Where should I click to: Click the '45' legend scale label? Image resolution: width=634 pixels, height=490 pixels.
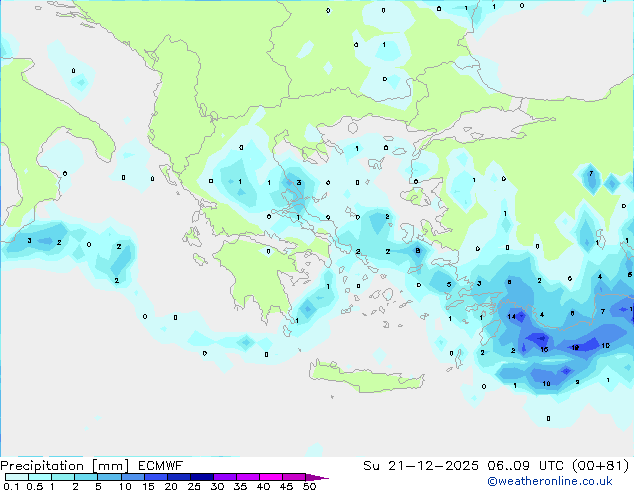(286, 486)
